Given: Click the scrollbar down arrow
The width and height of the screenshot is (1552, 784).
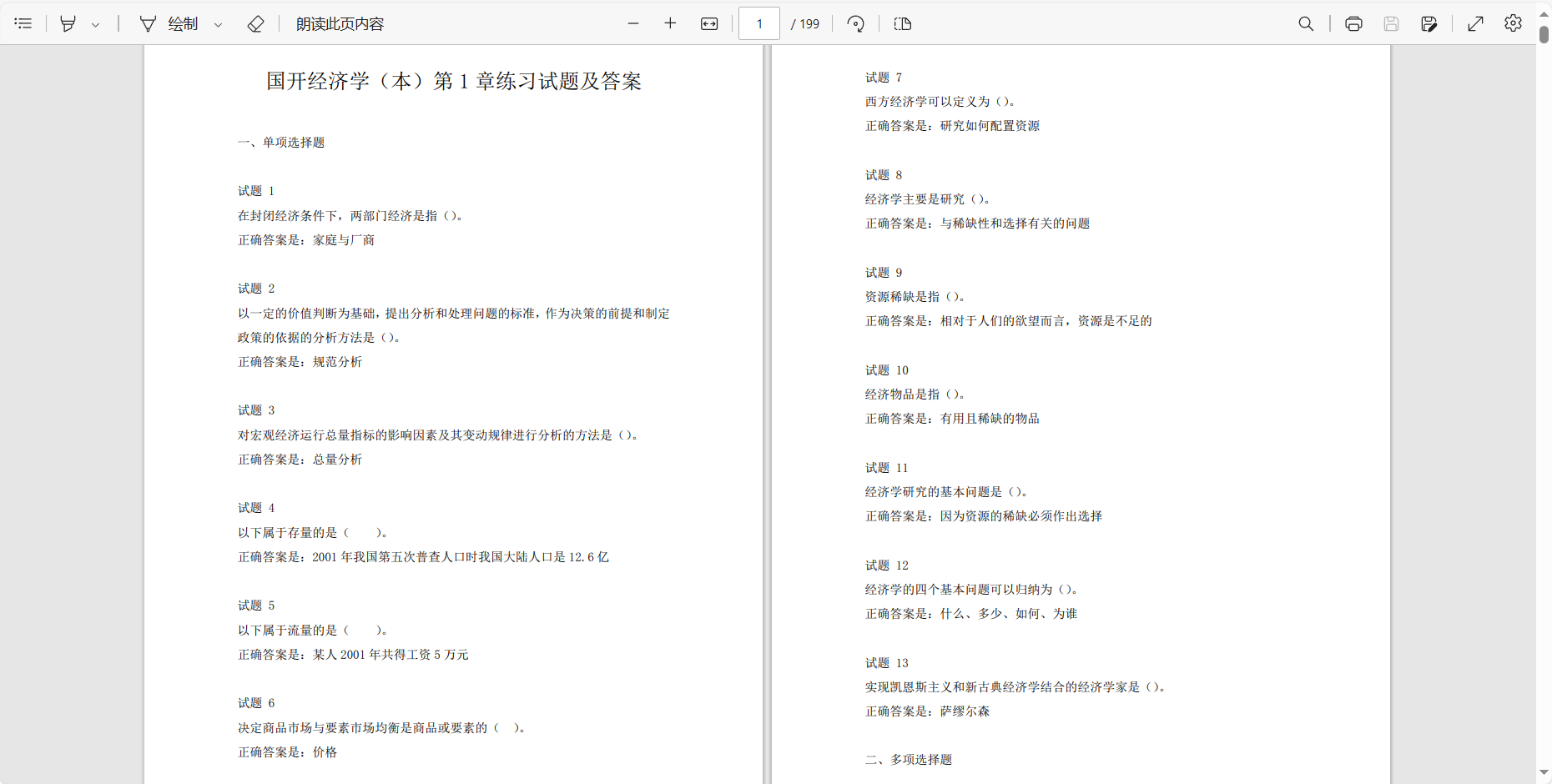Looking at the screenshot, I should 1544,773.
